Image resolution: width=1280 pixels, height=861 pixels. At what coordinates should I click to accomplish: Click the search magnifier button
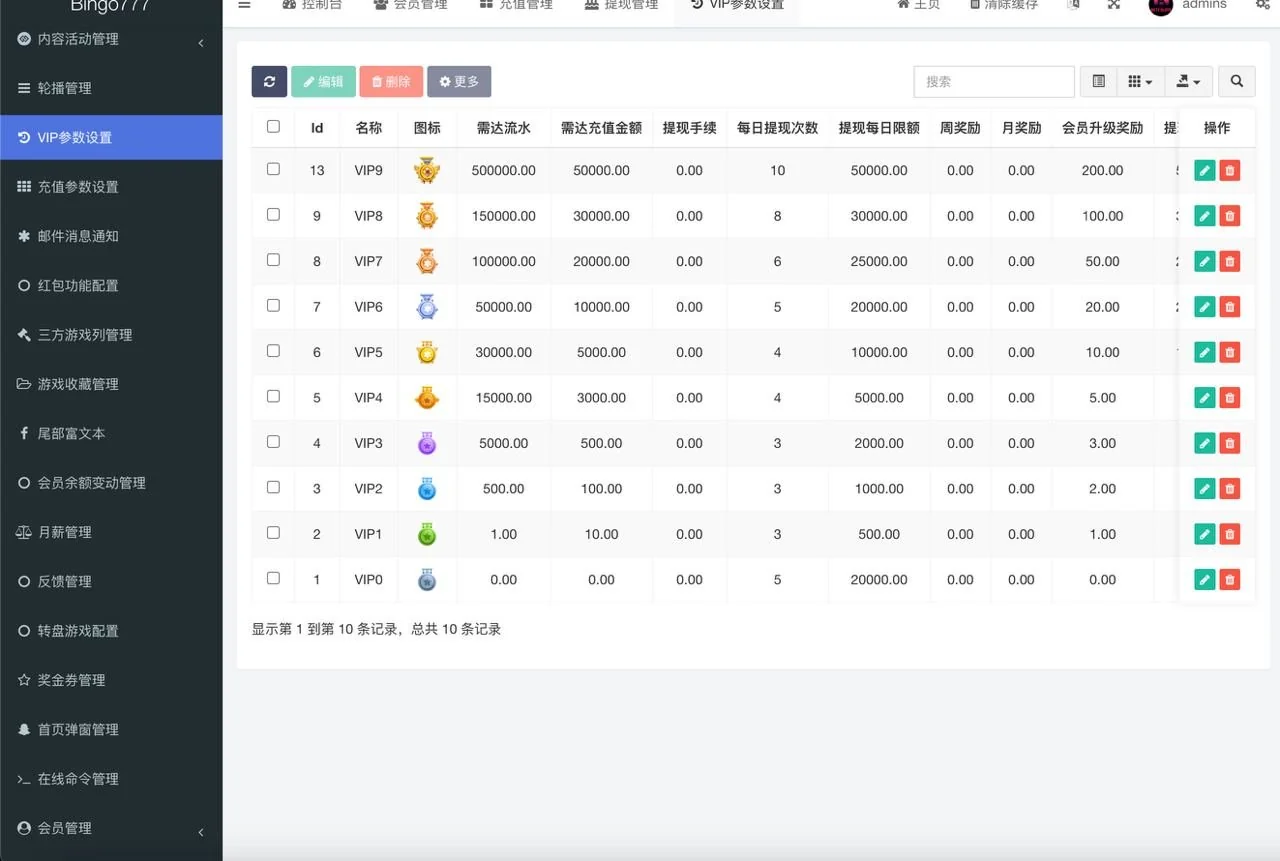[x=1237, y=82]
